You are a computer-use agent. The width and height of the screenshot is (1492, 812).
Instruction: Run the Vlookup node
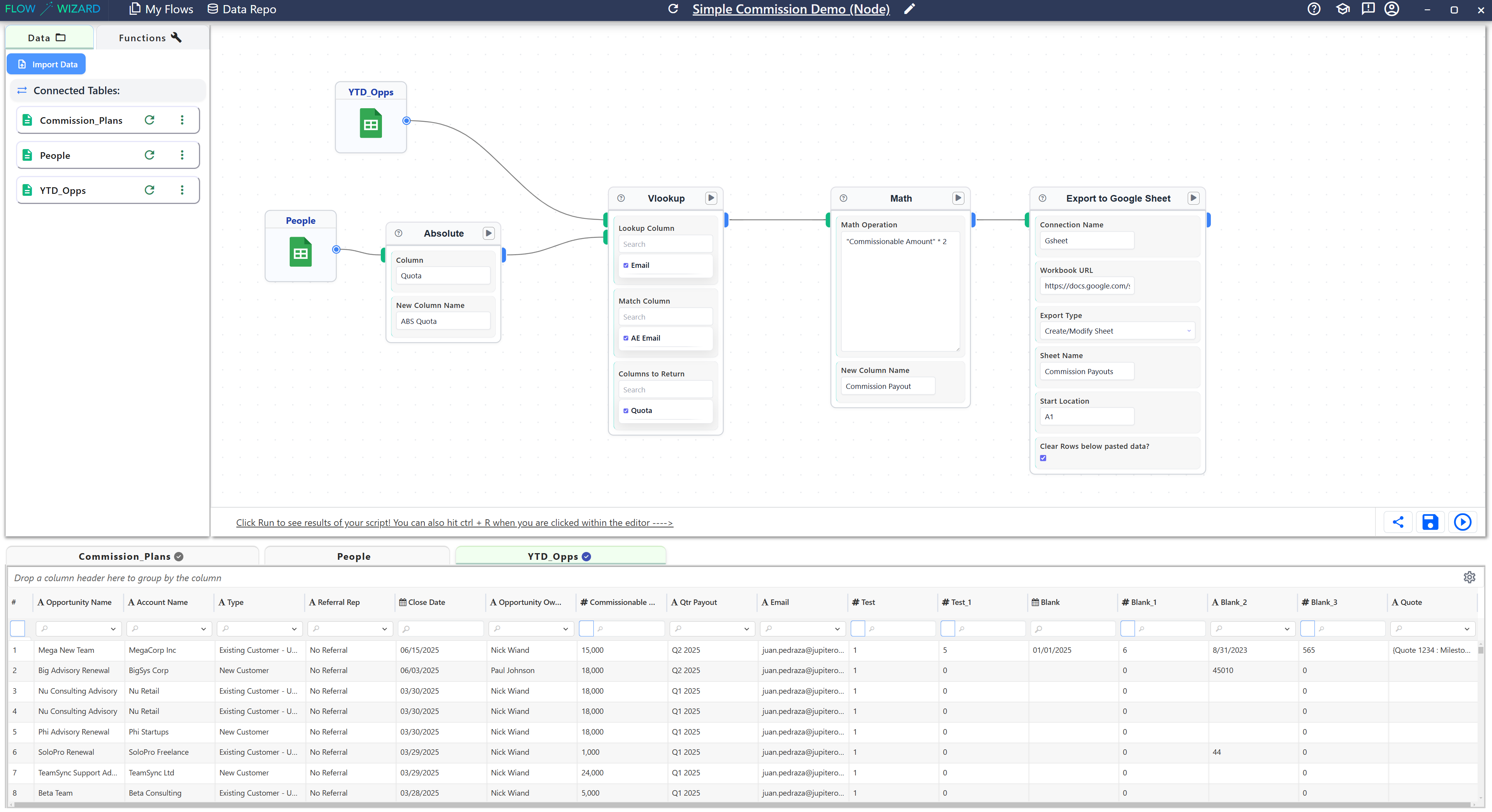(x=711, y=198)
